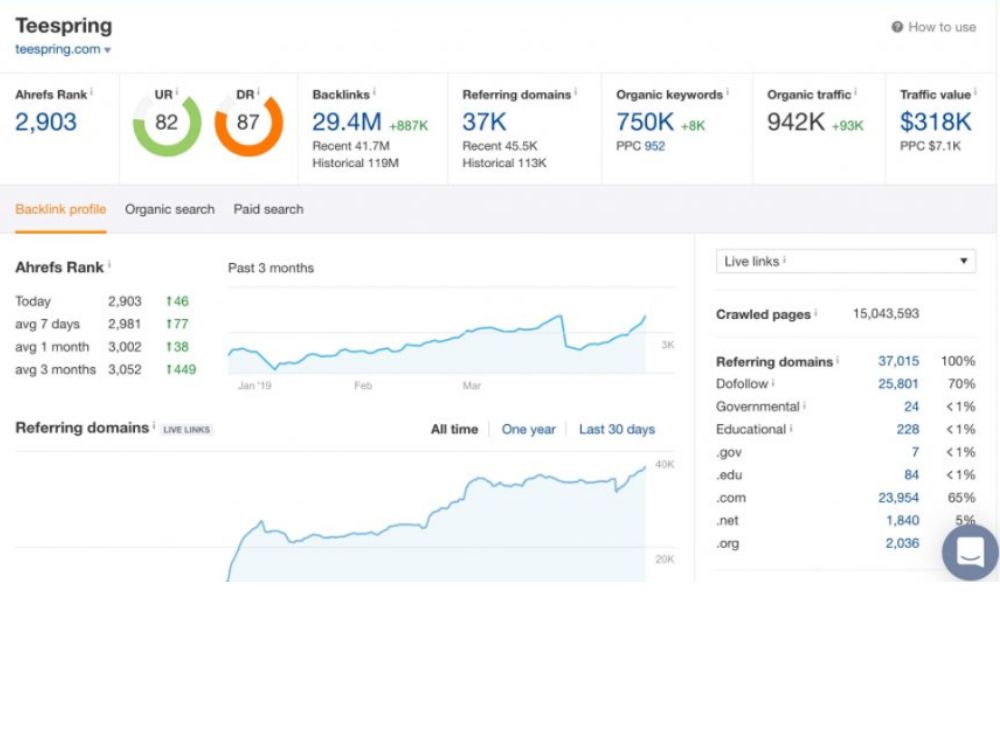This screenshot has height=750, width=1000.
Task: Select the Last 30 days range
Action: point(617,429)
